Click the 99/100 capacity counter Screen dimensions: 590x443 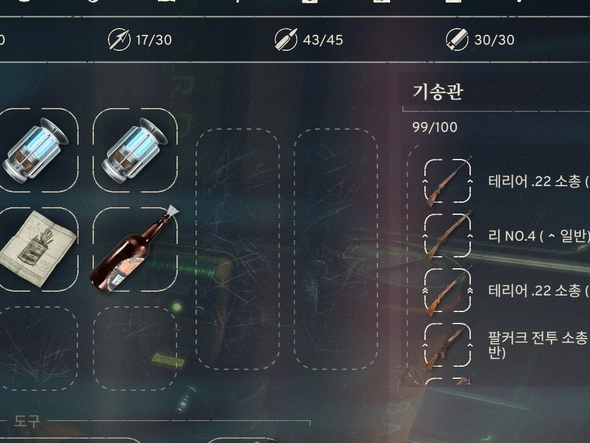point(435,127)
